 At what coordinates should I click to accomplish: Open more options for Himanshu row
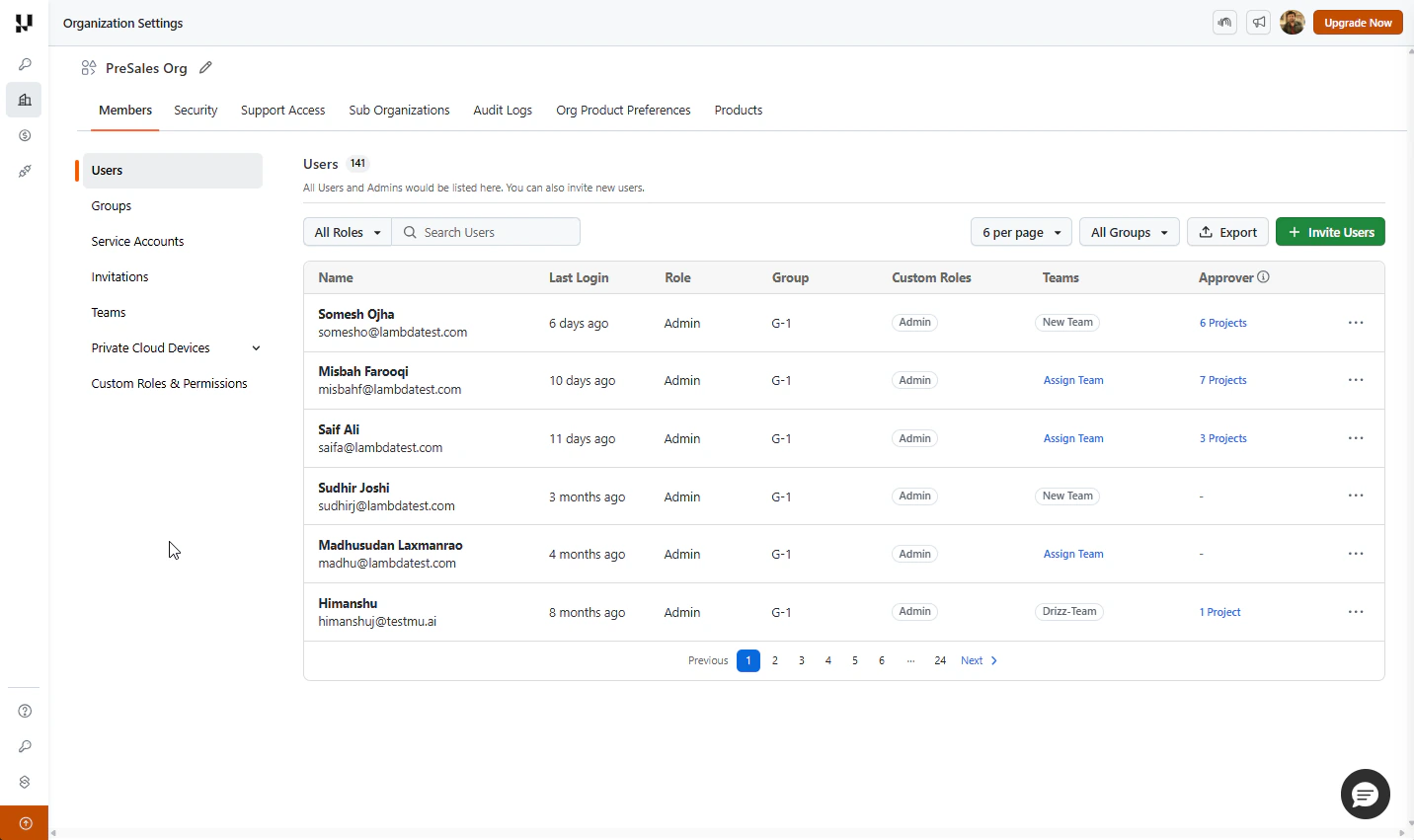(1356, 612)
